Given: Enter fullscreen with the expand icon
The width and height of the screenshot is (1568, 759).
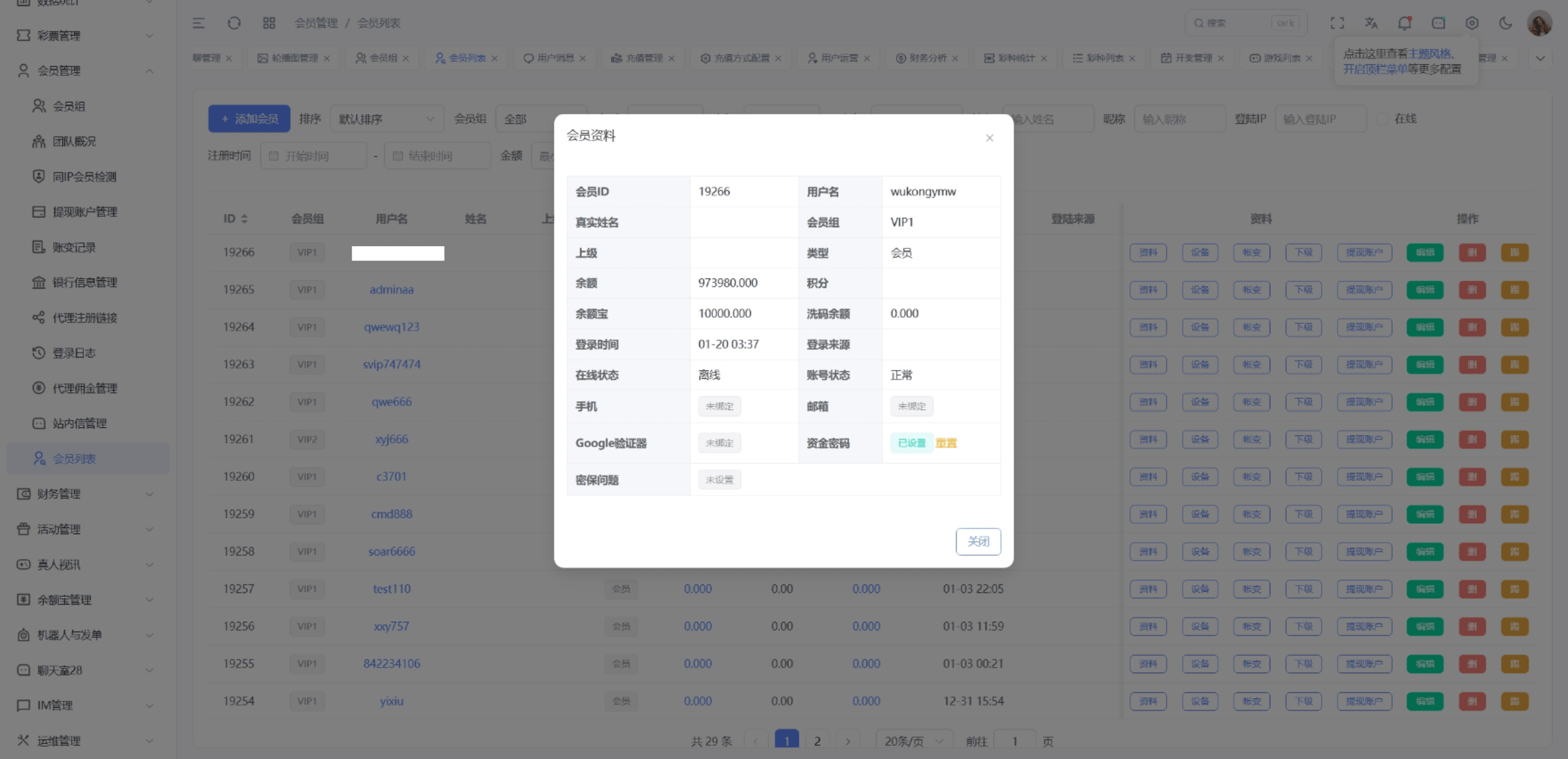Looking at the screenshot, I should coord(1337,23).
